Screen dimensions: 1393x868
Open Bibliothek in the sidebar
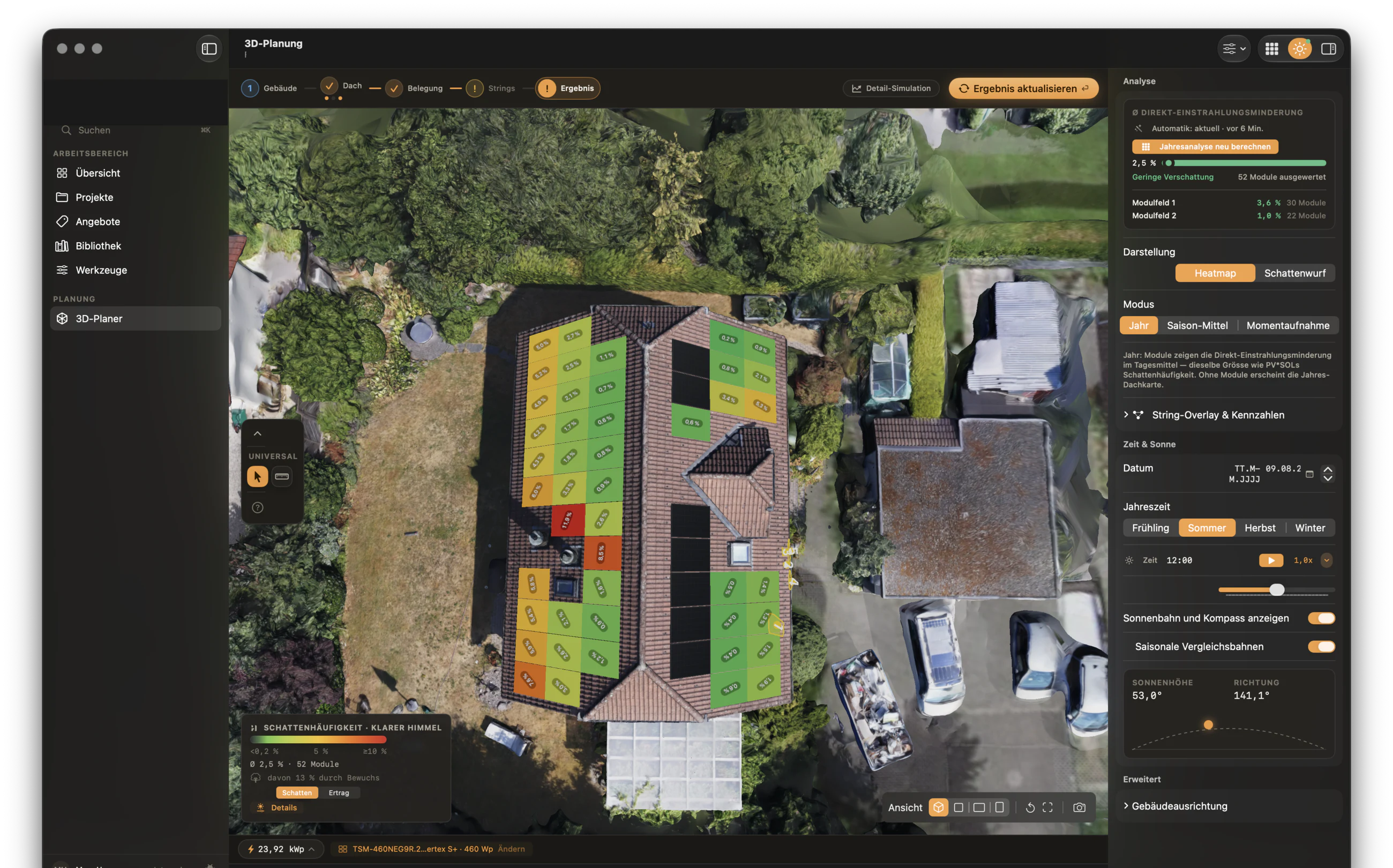point(136,246)
